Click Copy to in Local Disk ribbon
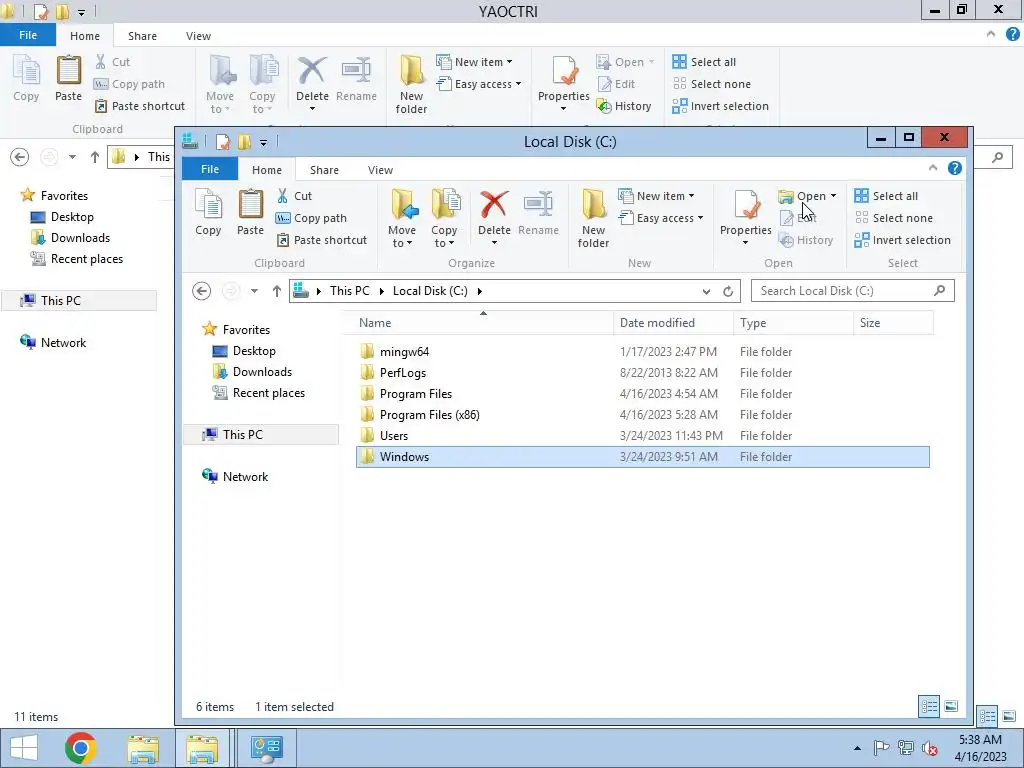Screen dimensions: 1024x768 [x=444, y=218]
